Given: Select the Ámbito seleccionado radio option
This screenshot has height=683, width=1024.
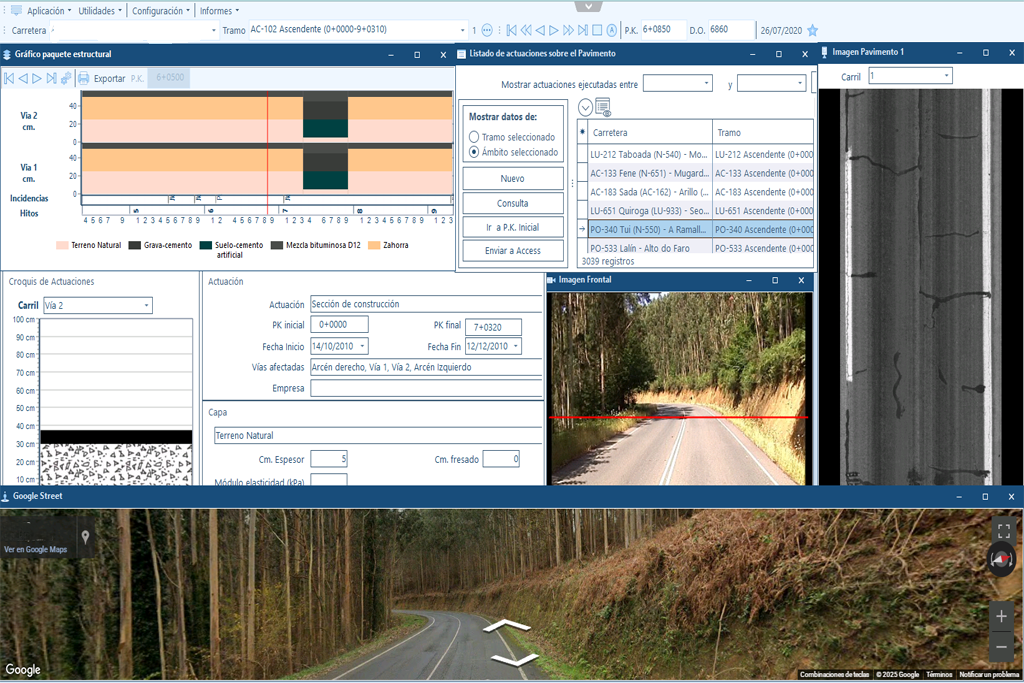Looking at the screenshot, I should pyautogui.click(x=474, y=152).
